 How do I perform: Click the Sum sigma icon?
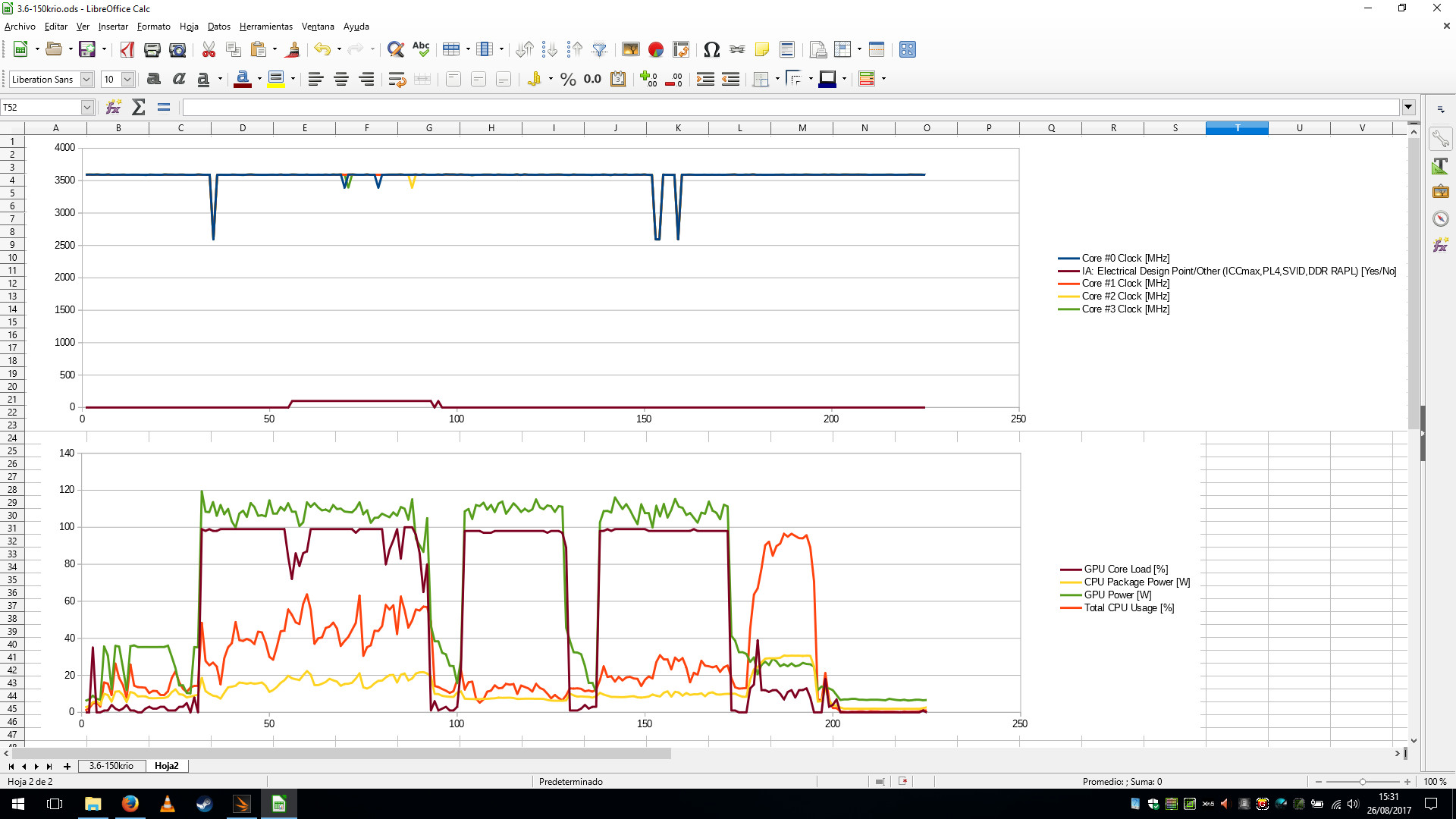point(139,107)
